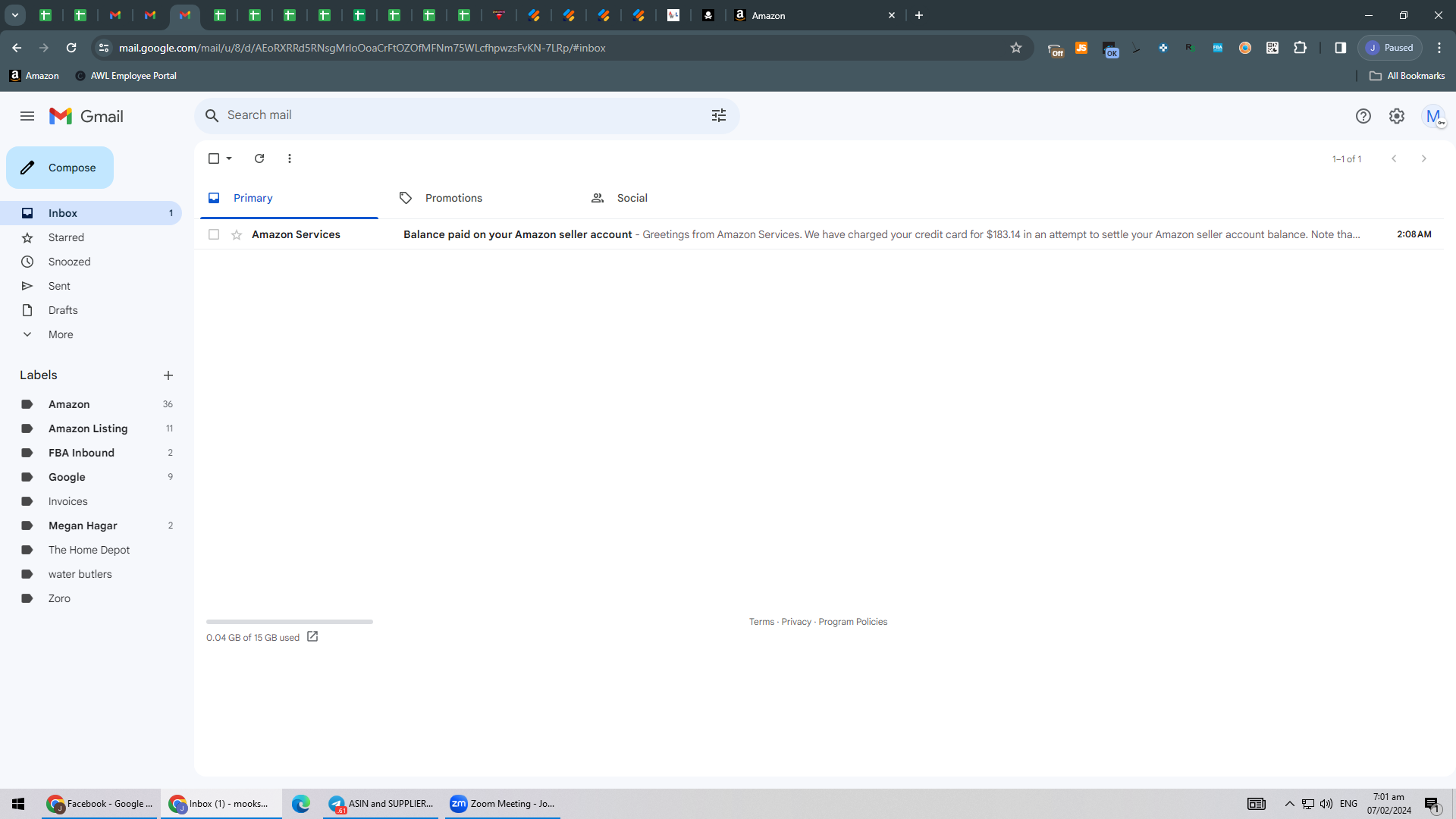The width and height of the screenshot is (1456, 819).
Task: Bookmark this page with the star icon
Action: pos(1016,48)
